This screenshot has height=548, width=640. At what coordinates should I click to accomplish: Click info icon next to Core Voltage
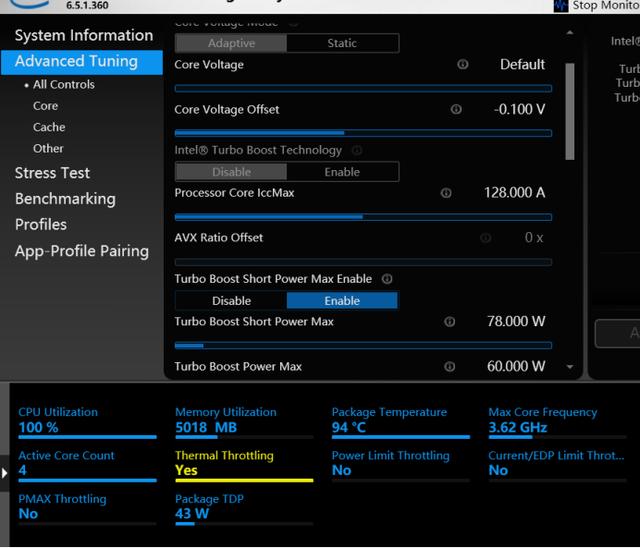click(x=462, y=64)
